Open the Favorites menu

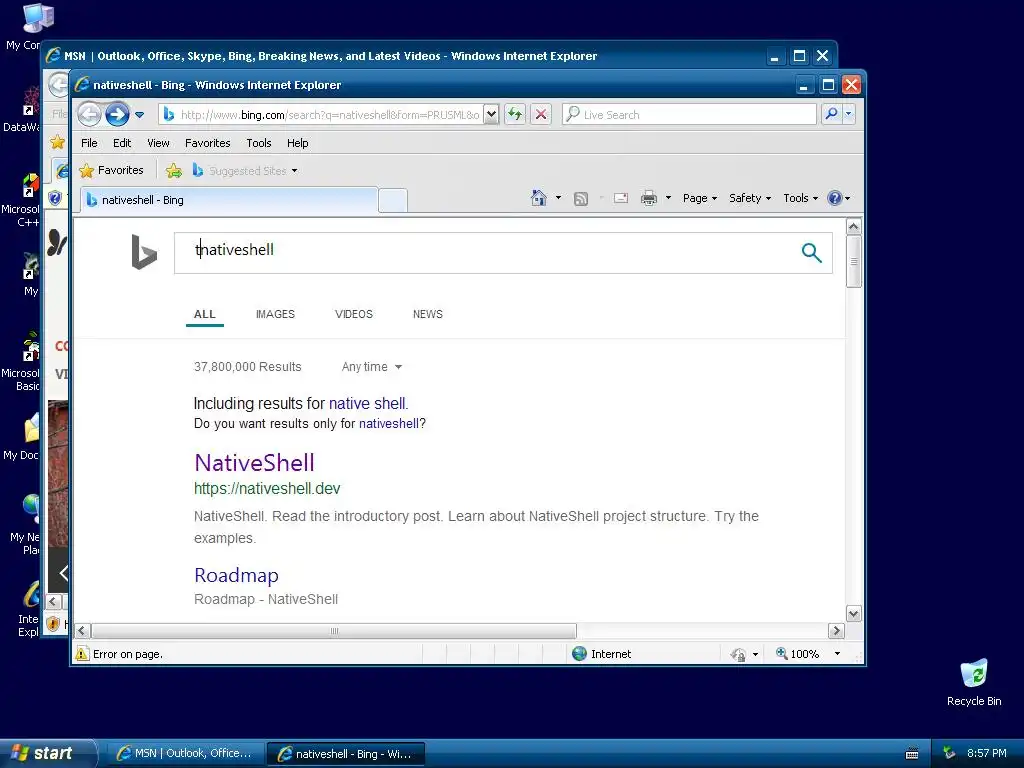[208, 143]
